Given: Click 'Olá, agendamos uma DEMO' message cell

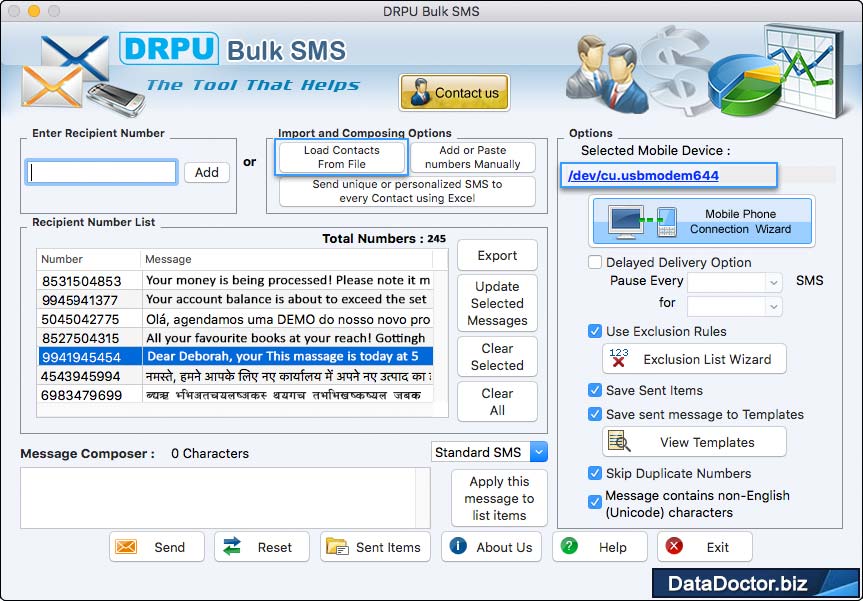Looking at the screenshot, I should coord(288,319).
